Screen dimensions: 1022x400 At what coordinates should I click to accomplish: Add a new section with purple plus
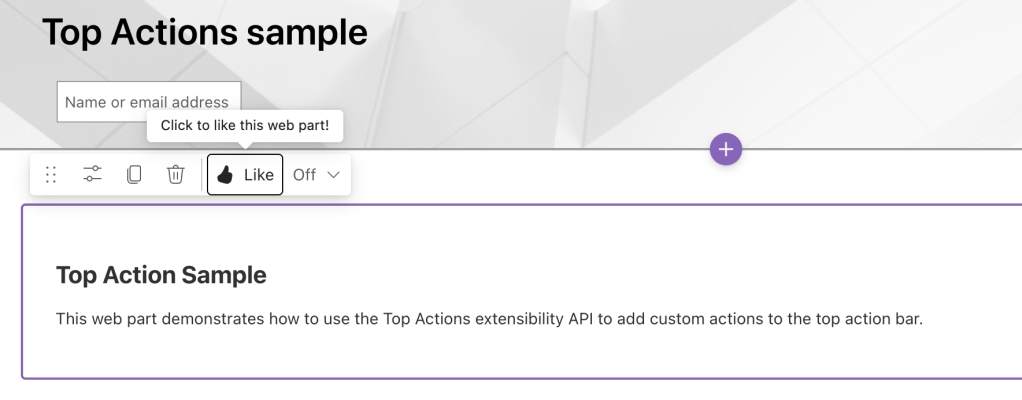click(x=726, y=150)
